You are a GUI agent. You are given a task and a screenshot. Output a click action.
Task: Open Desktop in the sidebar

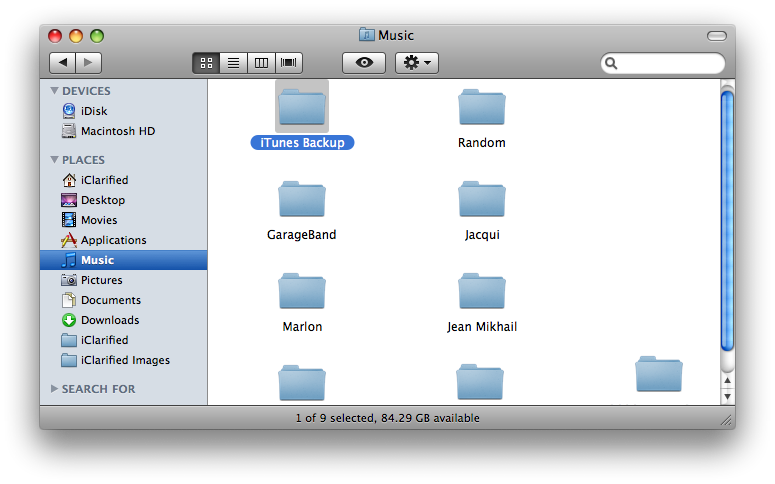(x=124, y=200)
